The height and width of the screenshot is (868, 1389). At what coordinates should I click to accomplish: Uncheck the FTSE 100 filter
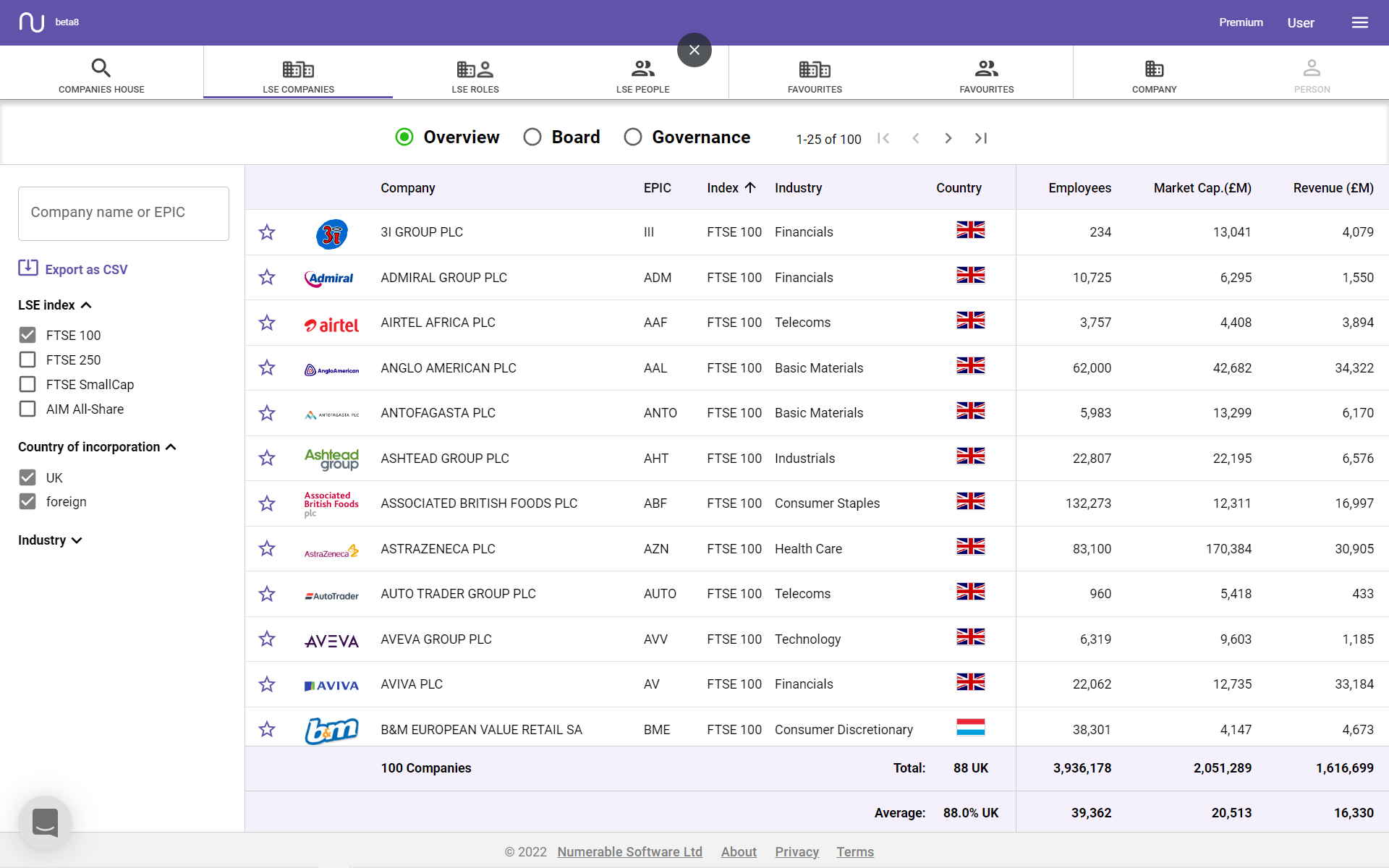click(27, 335)
